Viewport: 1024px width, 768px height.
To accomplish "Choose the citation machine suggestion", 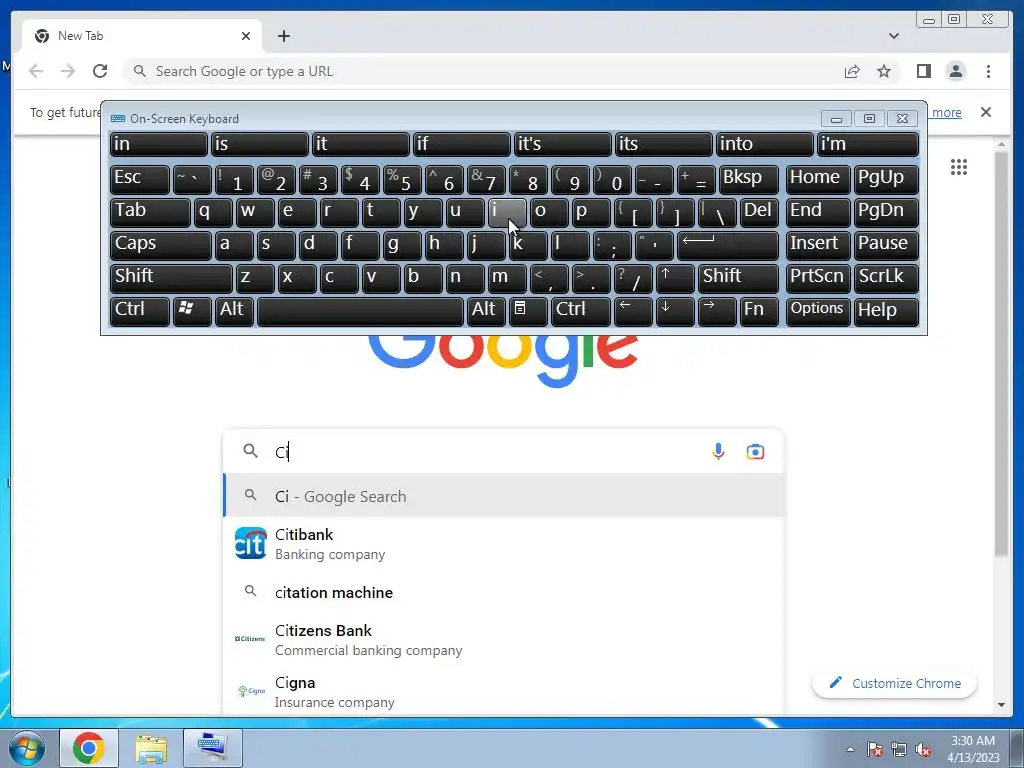I will (x=503, y=592).
